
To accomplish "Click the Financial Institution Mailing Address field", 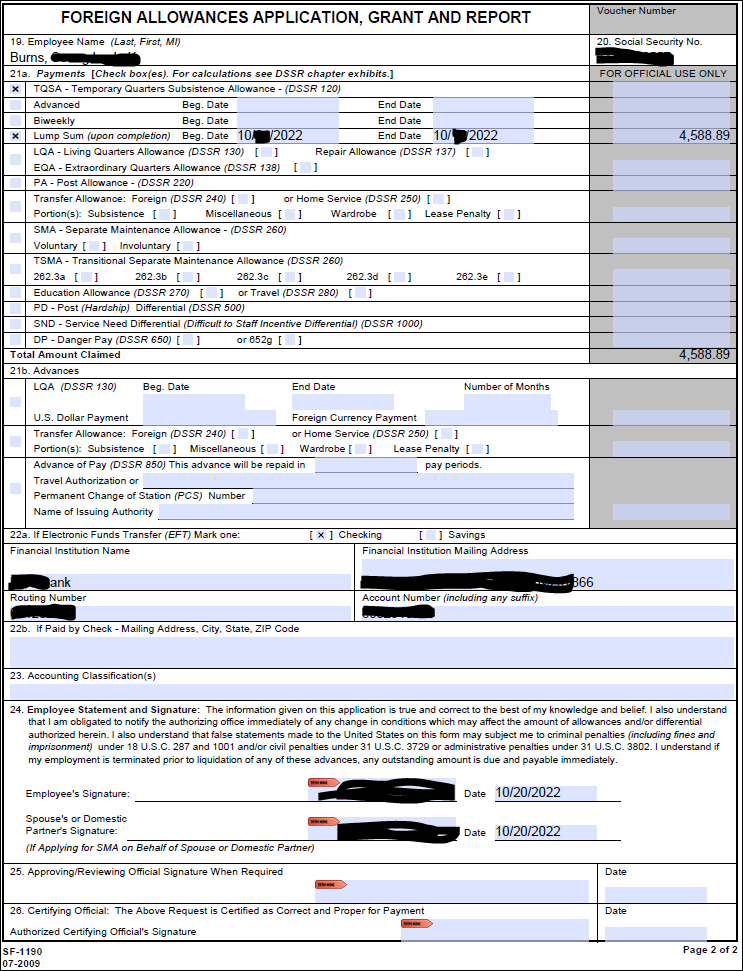I will 548,574.
